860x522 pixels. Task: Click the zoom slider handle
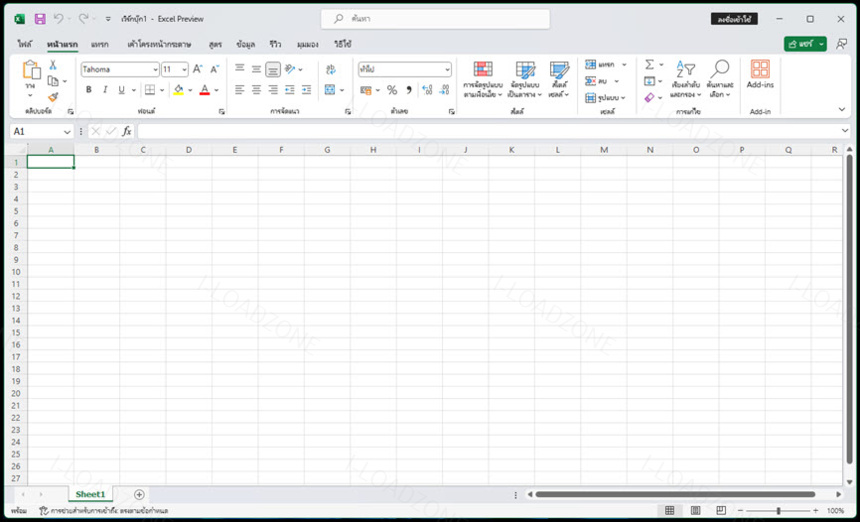pyautogui.click(x=778, y=510)
